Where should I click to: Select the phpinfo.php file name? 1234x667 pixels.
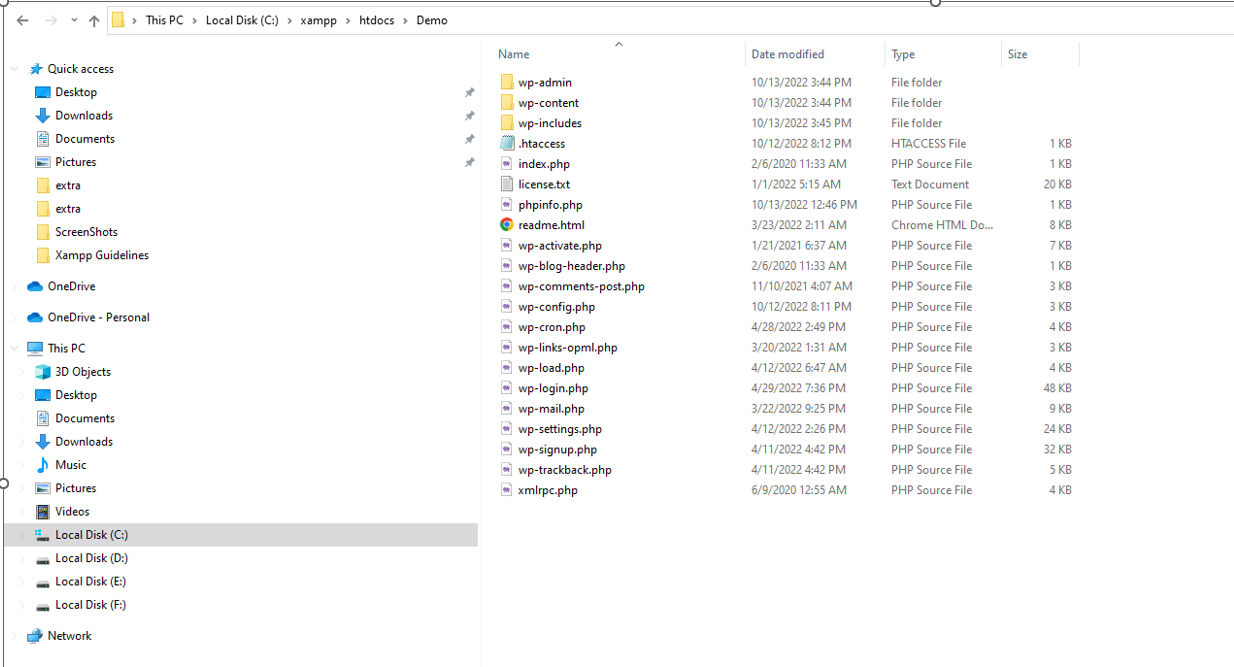(x=550, y=204)
